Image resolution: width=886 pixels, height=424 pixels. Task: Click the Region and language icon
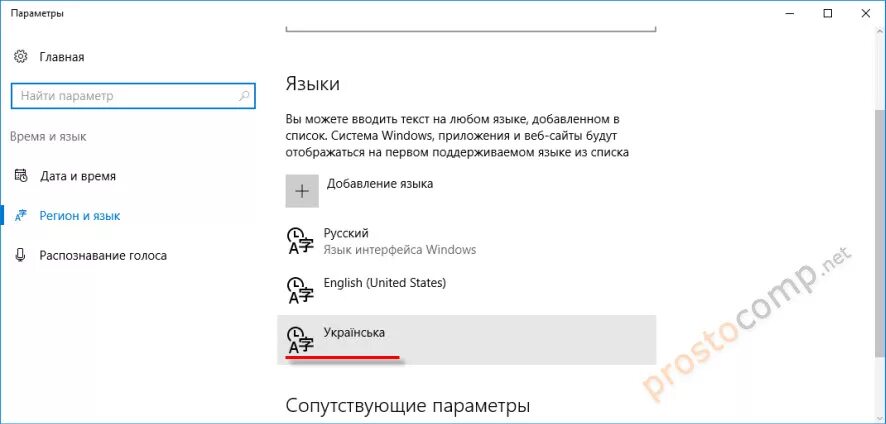click(x=21, y=215)
